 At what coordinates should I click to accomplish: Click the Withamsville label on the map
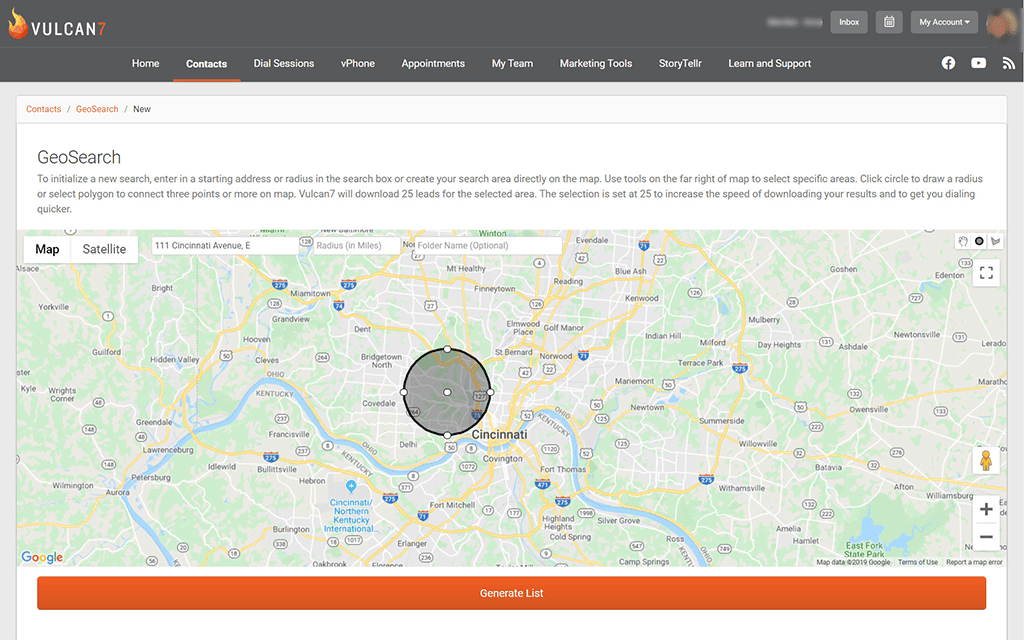click(x=742, y=488)
